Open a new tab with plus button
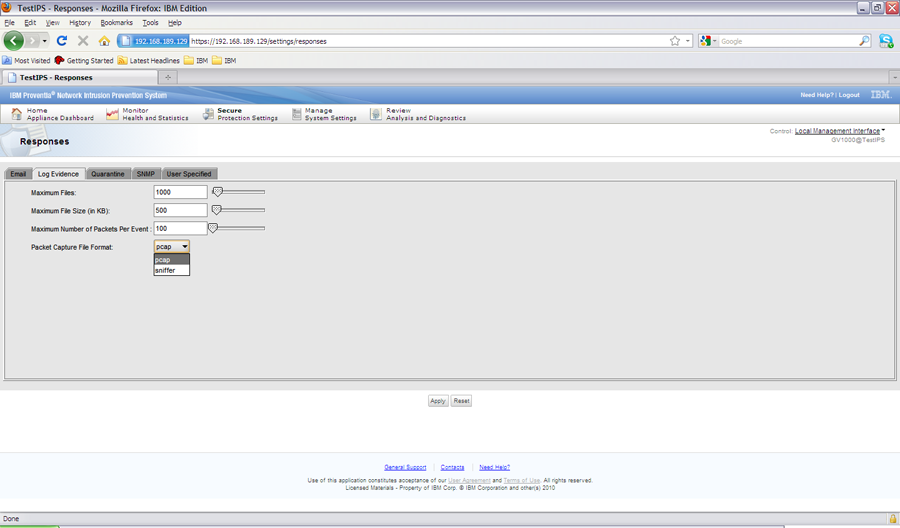 168,77
